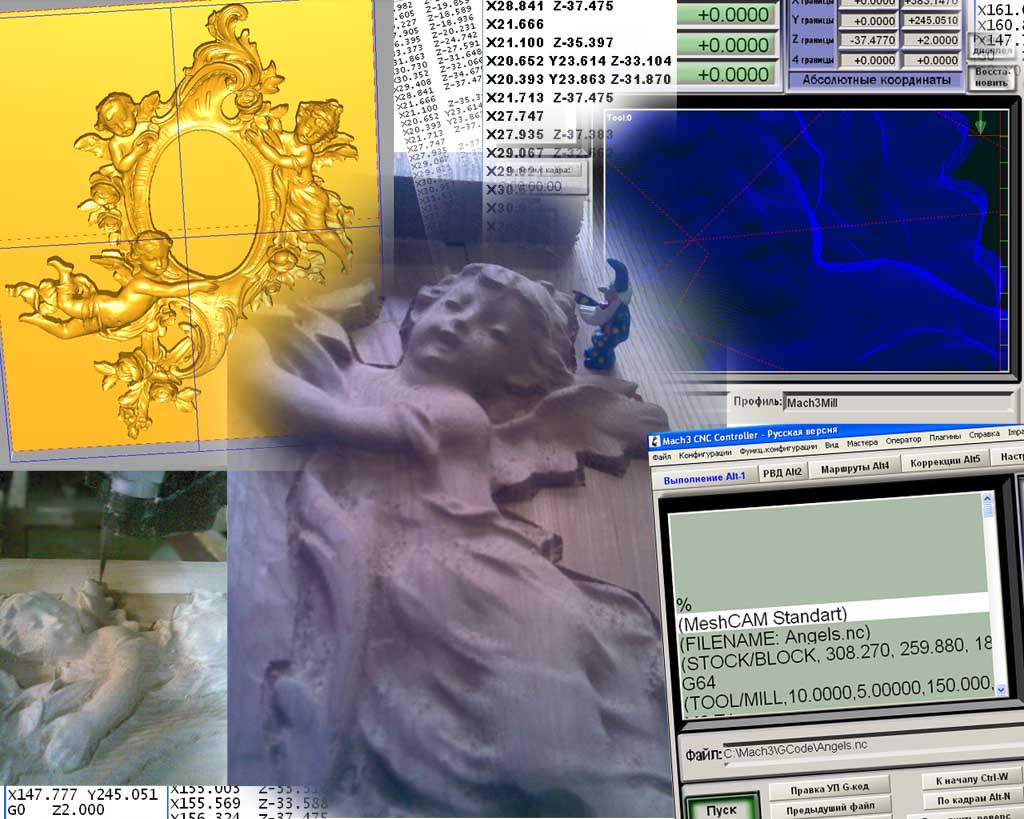Click the Правка УП G-код button
The image size is (1024, 819).
[829, 789]
